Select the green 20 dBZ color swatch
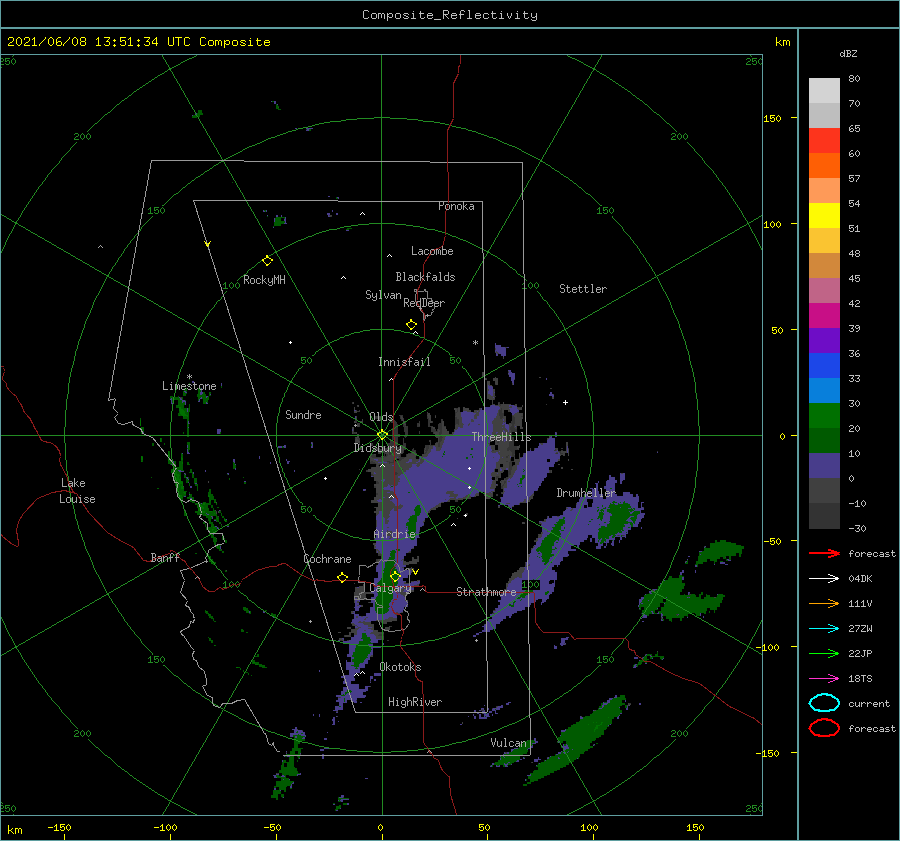The width and height of the screenshot is (900, 841). click(x=824, y=416)
